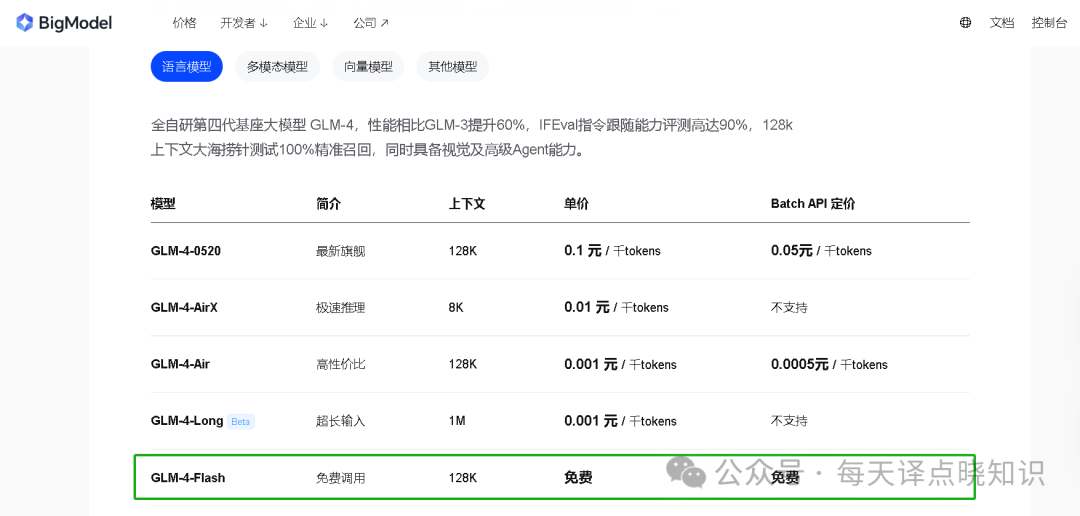Switch to the 多模态模型 tab
Image resolution: width=1080 pixels, height=516 pixels.
[277, 67]
